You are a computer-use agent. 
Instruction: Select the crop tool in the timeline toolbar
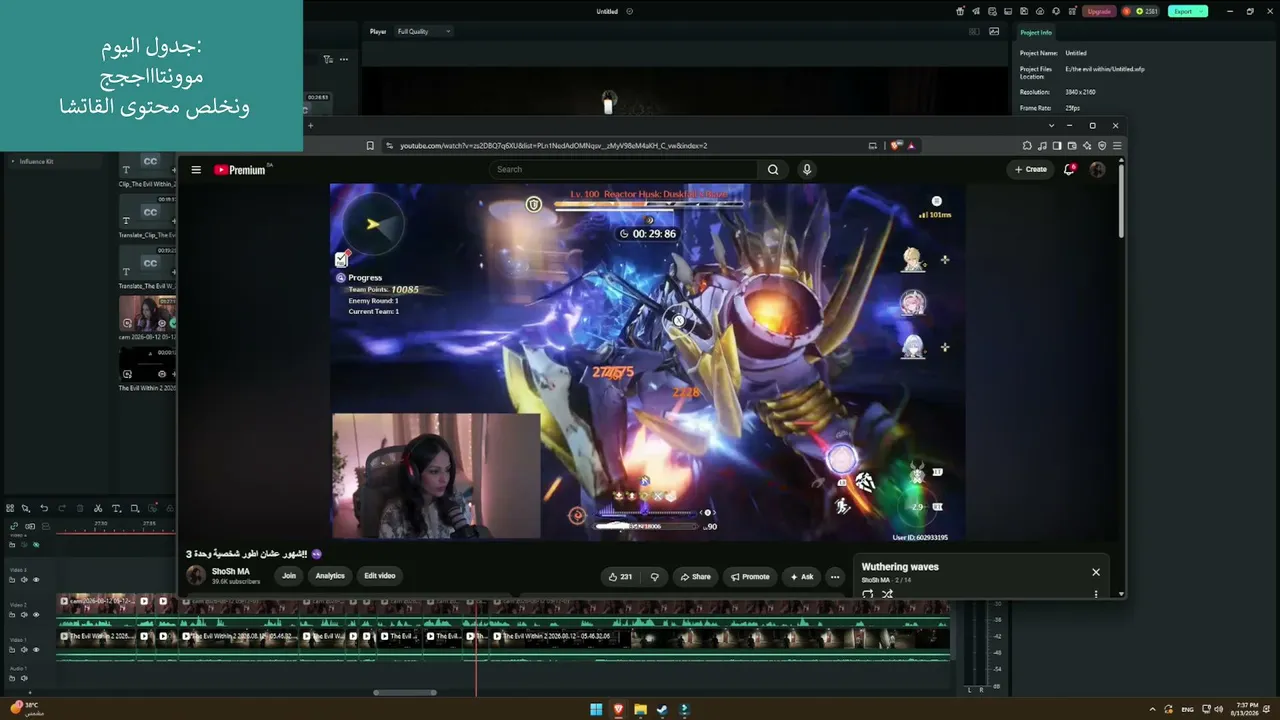click(135, 508)
